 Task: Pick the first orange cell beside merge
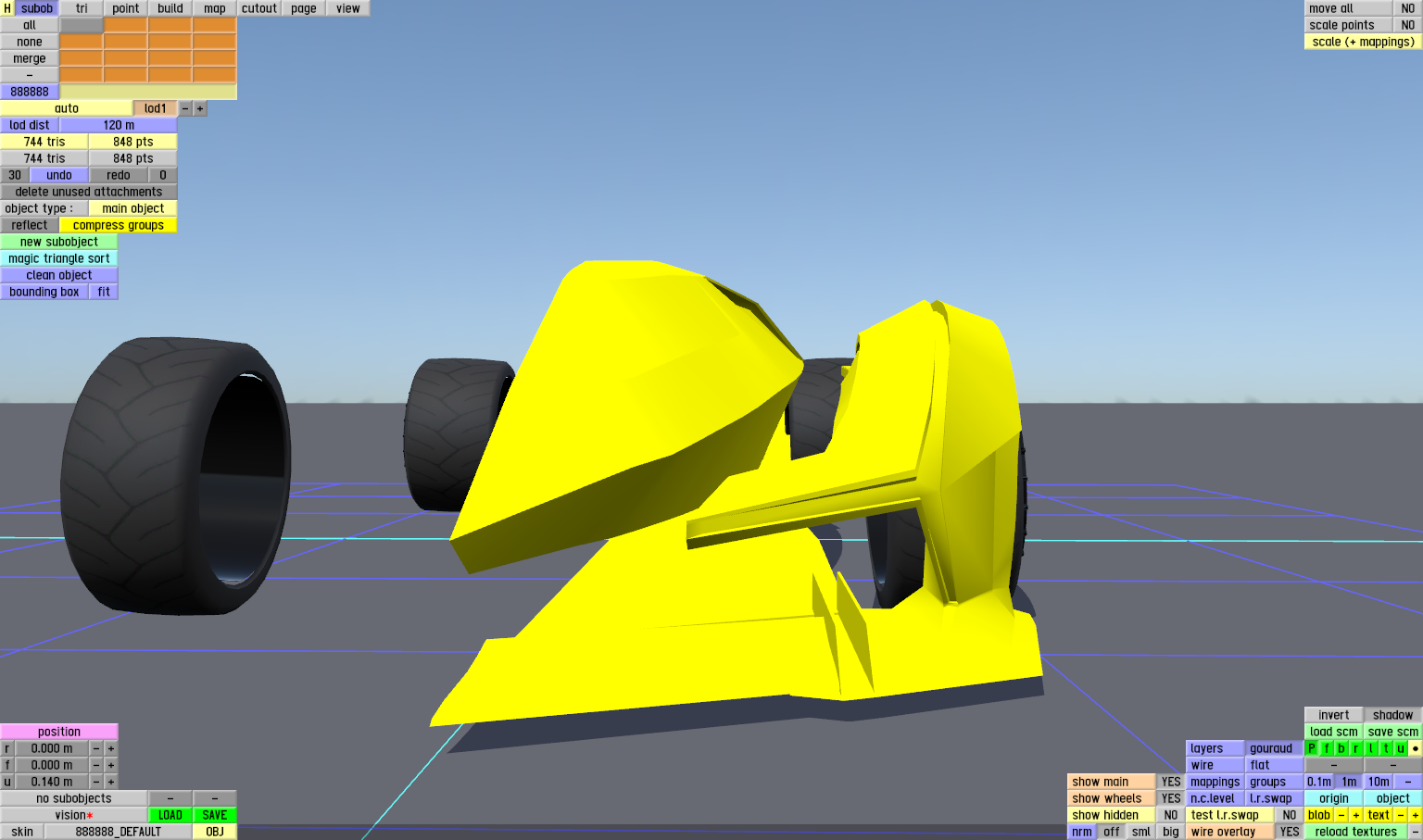pos(82,58)
